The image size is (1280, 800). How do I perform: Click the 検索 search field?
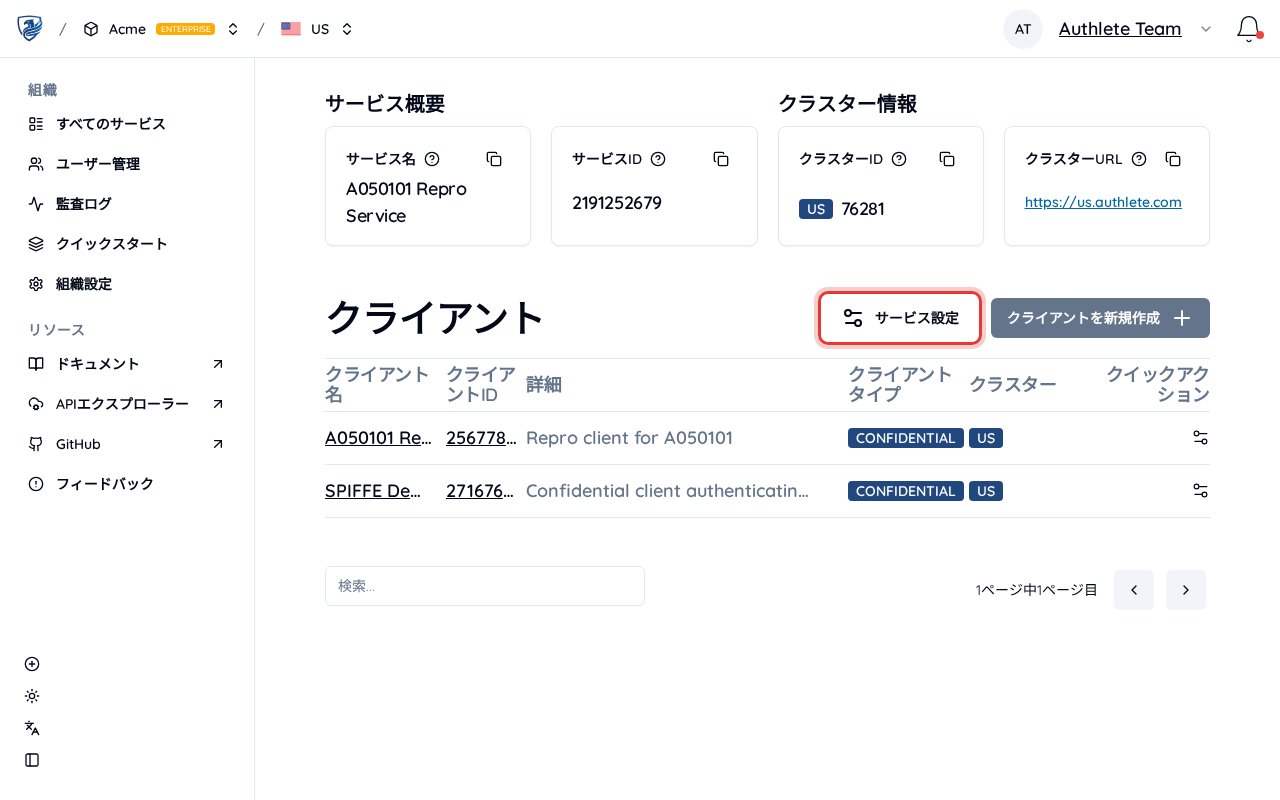485,586
